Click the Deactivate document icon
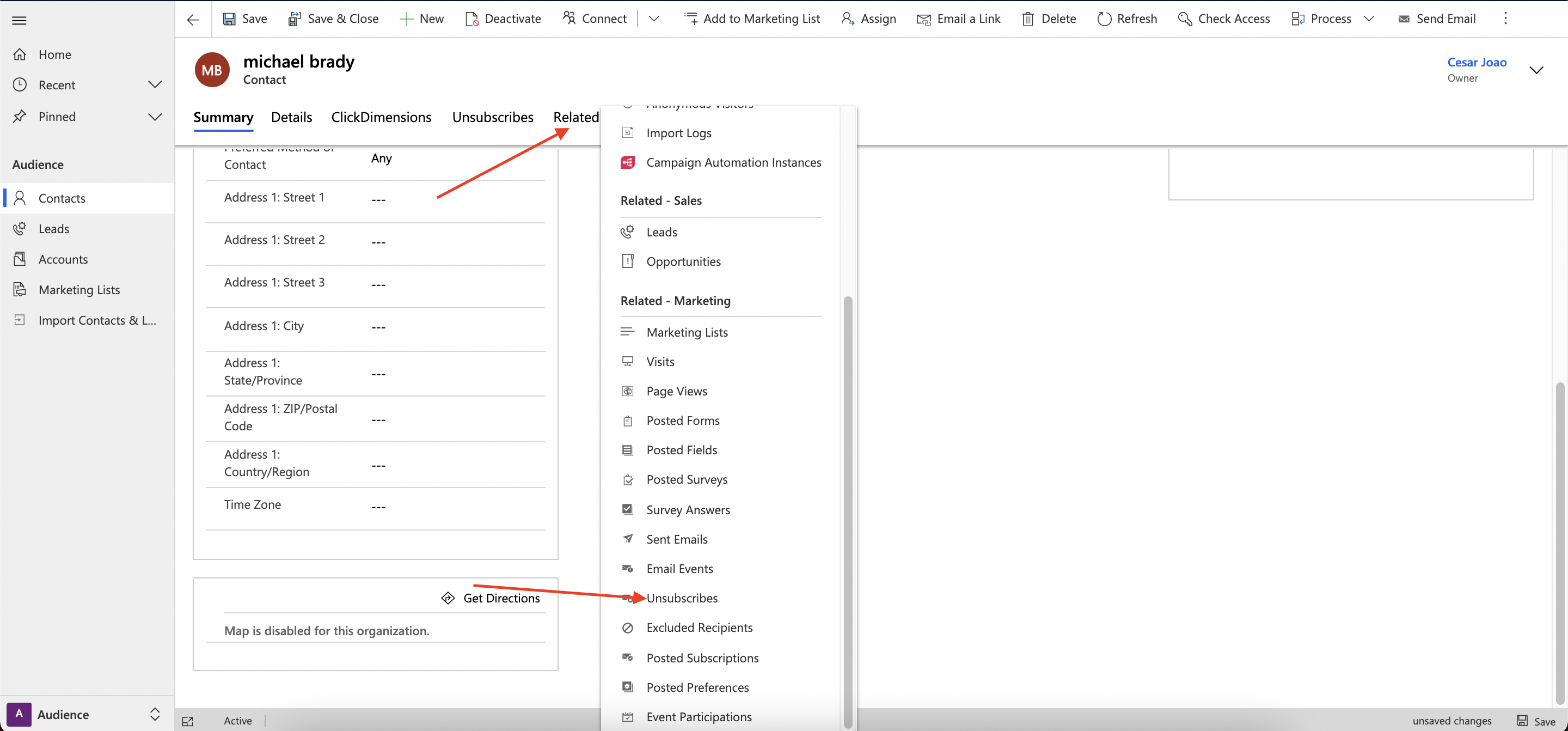Viewport: 1568px width, 731px height. [471, 19]
